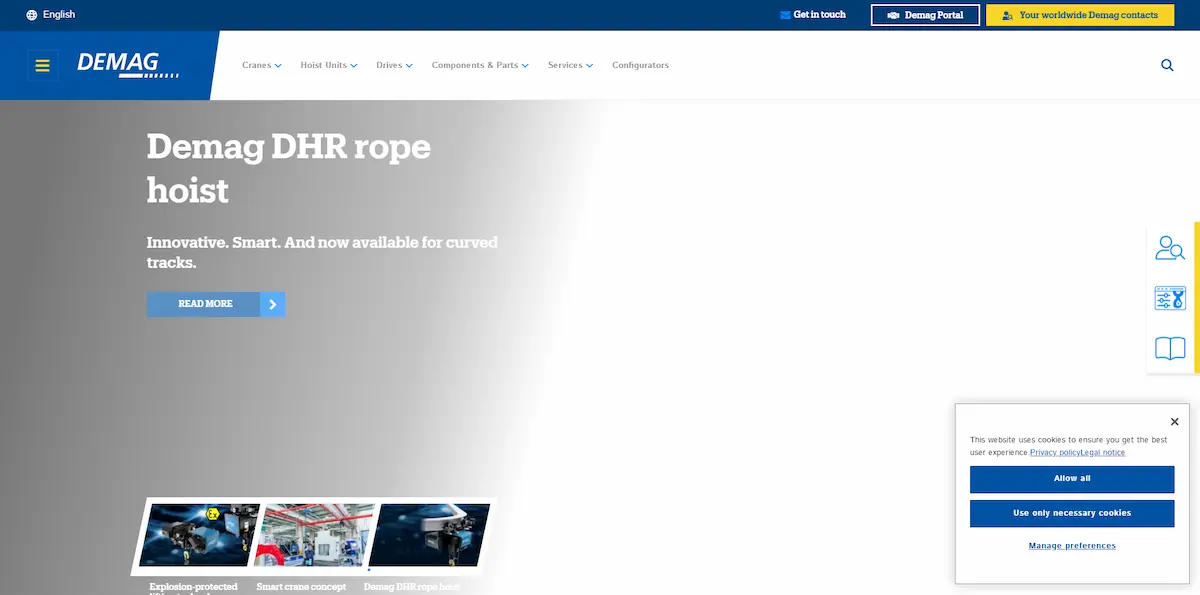
Task: Click the globe language icon
Action: tap(32, 15)
